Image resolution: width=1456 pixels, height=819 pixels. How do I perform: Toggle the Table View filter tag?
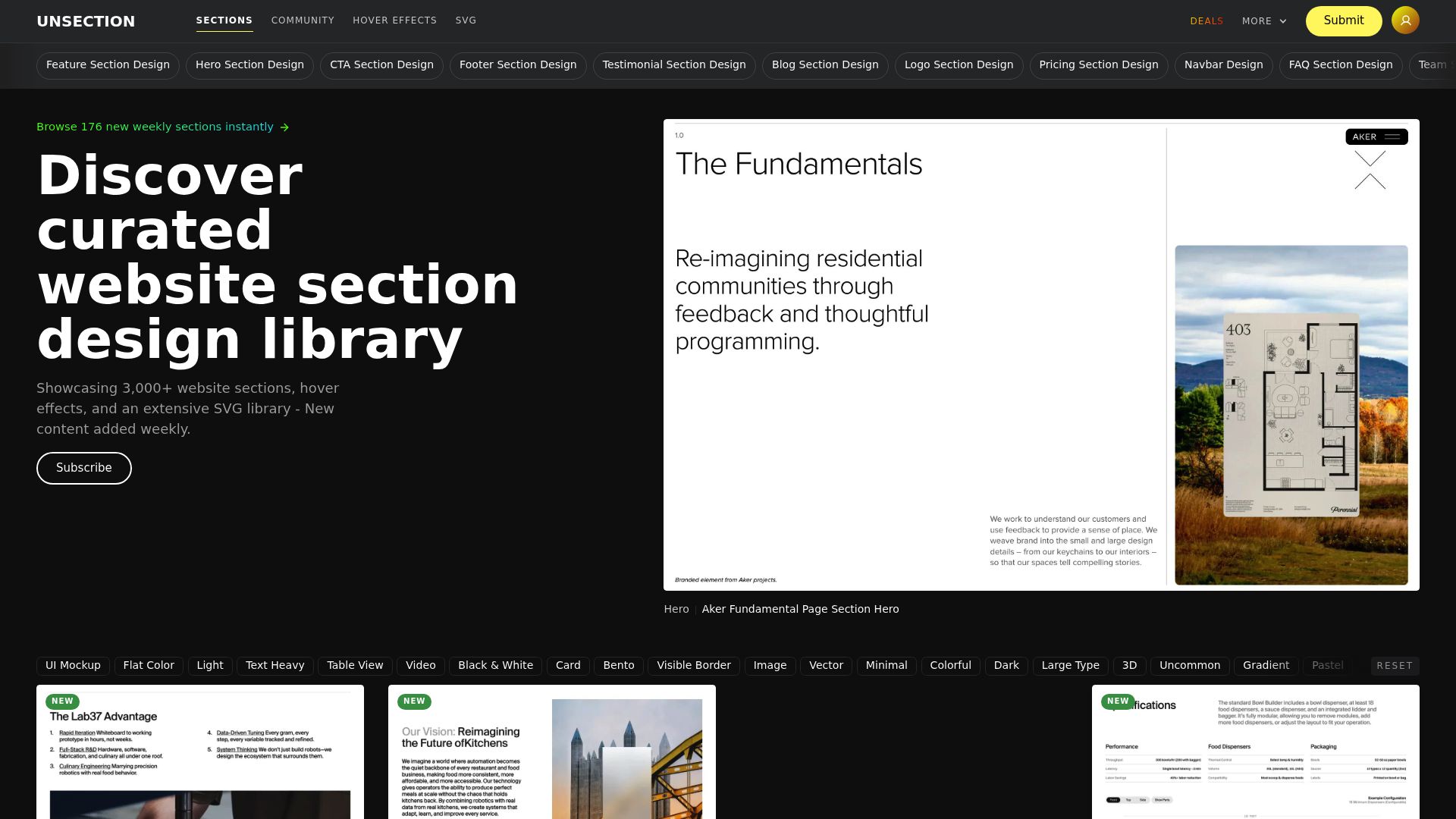coord(355,666)
